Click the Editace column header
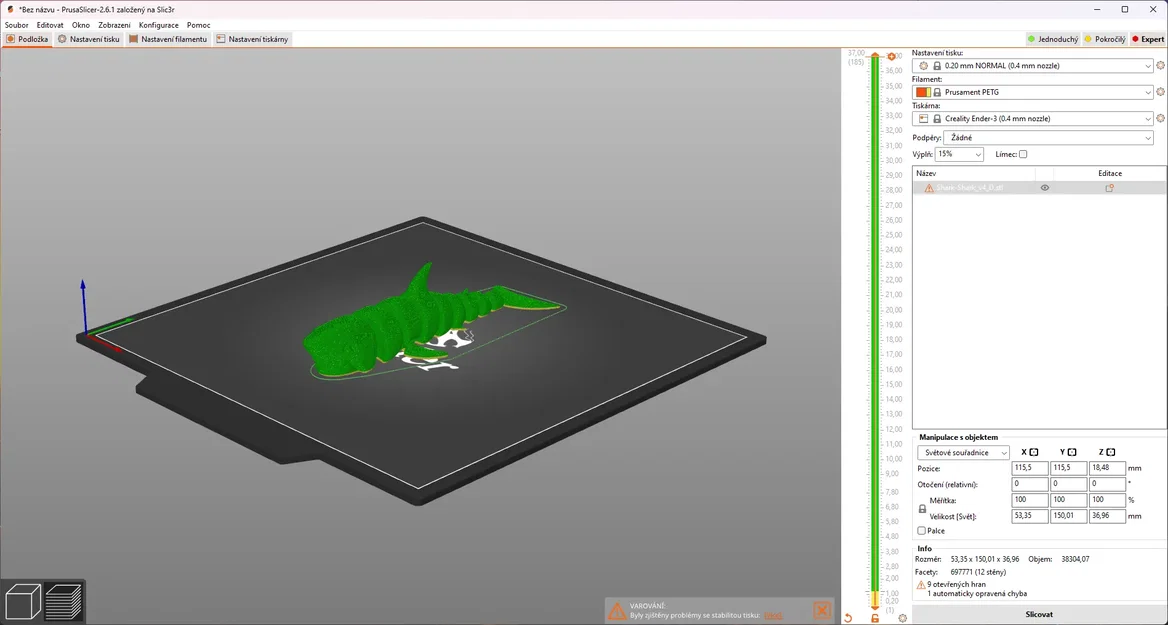The image size is (1168, 625). click(x=1110, y=173)
